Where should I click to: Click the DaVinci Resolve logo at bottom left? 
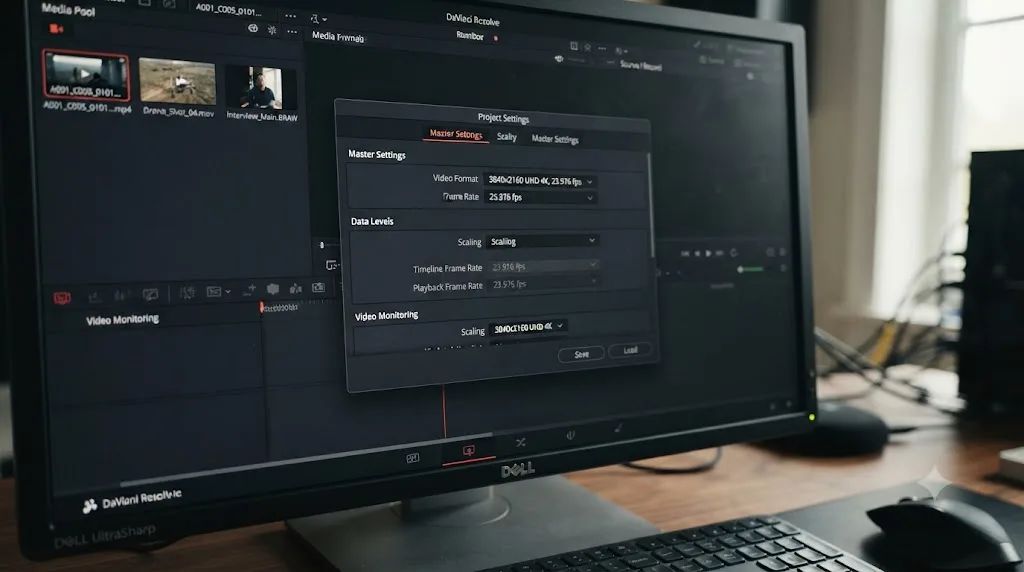pyautogui.click(x=89, y=505)
